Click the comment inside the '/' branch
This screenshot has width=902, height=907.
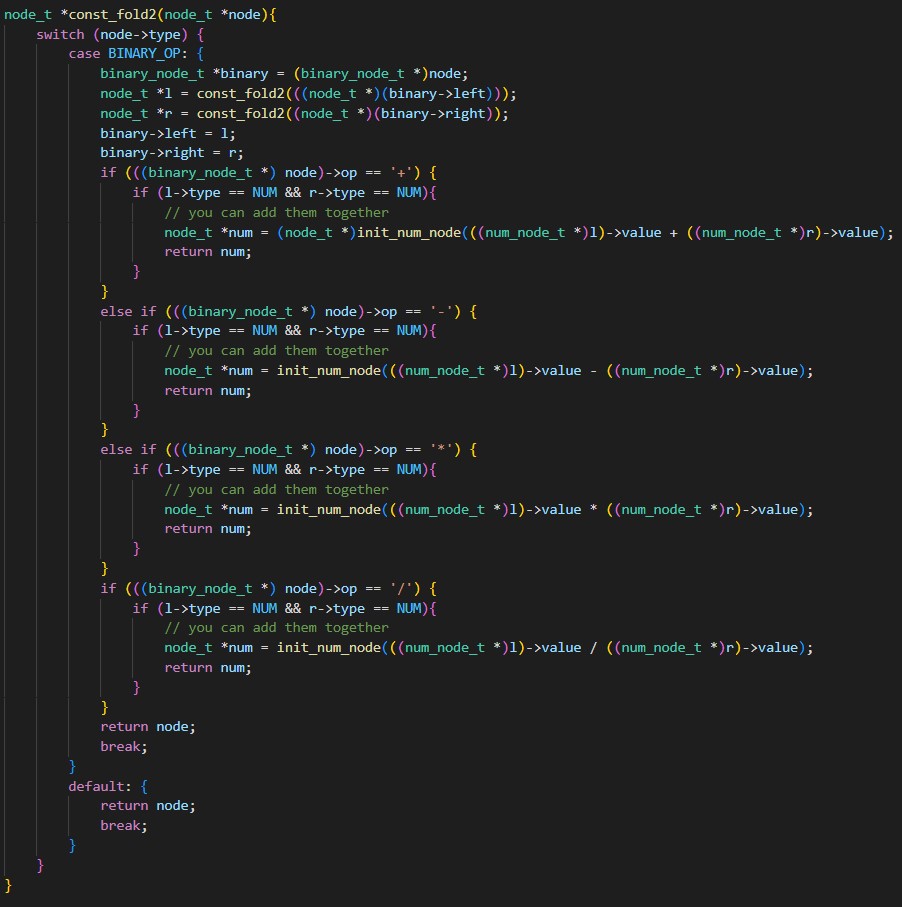pyautogui.click(x=276, y=628)
